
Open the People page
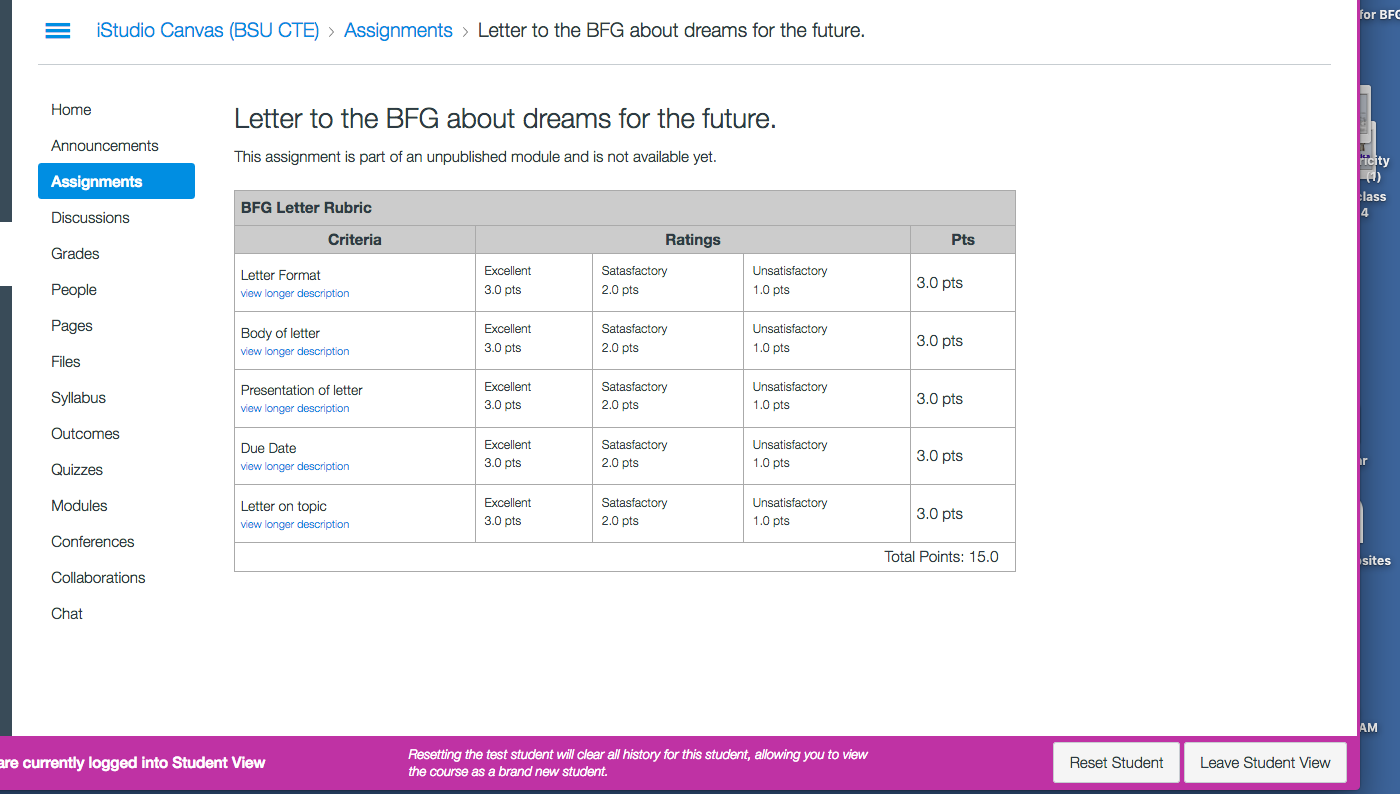tap(74, 290)
